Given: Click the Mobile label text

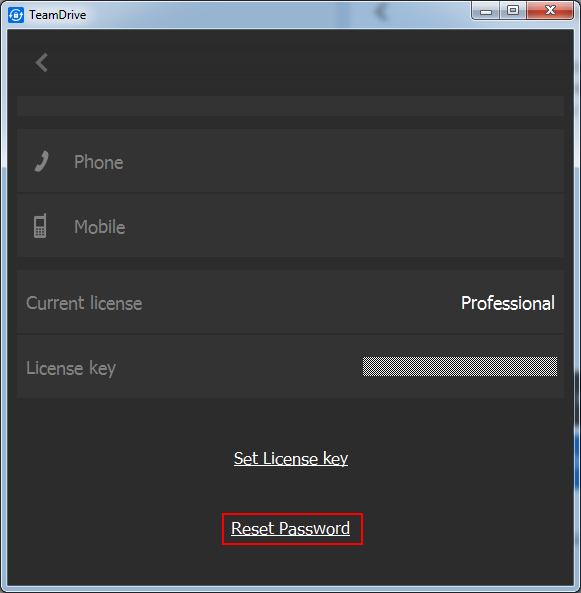Looking at the screenshot, I should click(99, 227).
